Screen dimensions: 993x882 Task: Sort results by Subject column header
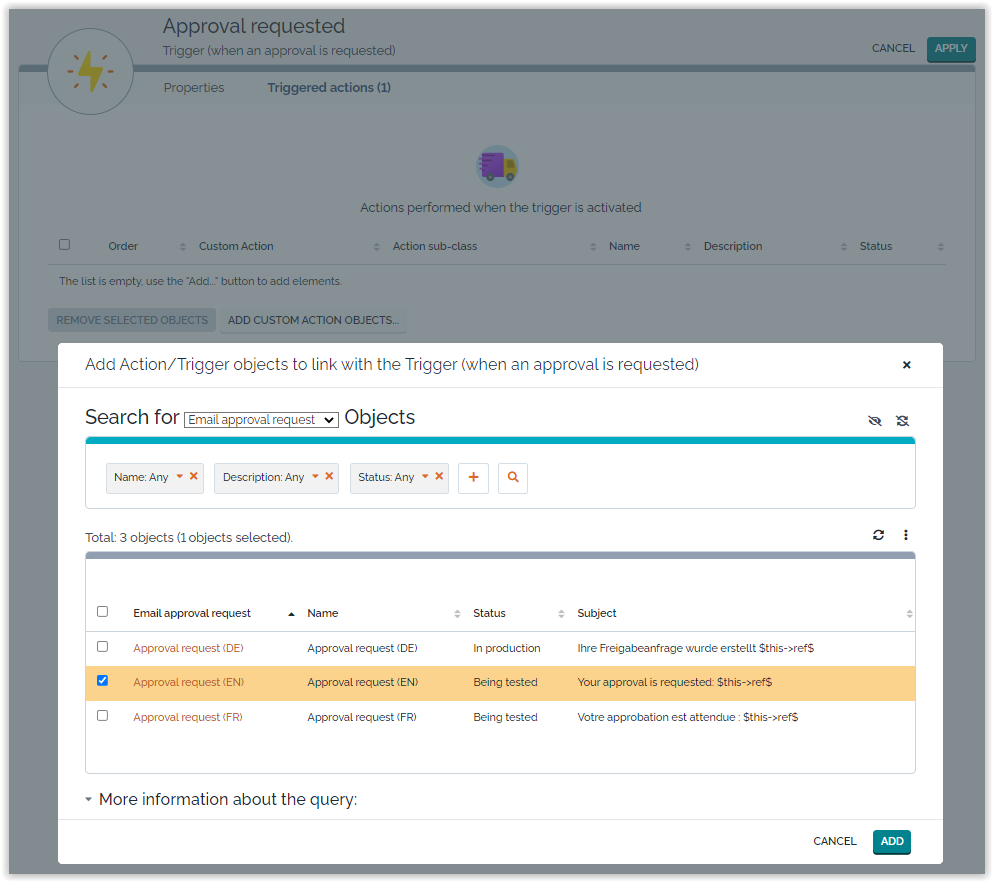(x=597, y=613)
